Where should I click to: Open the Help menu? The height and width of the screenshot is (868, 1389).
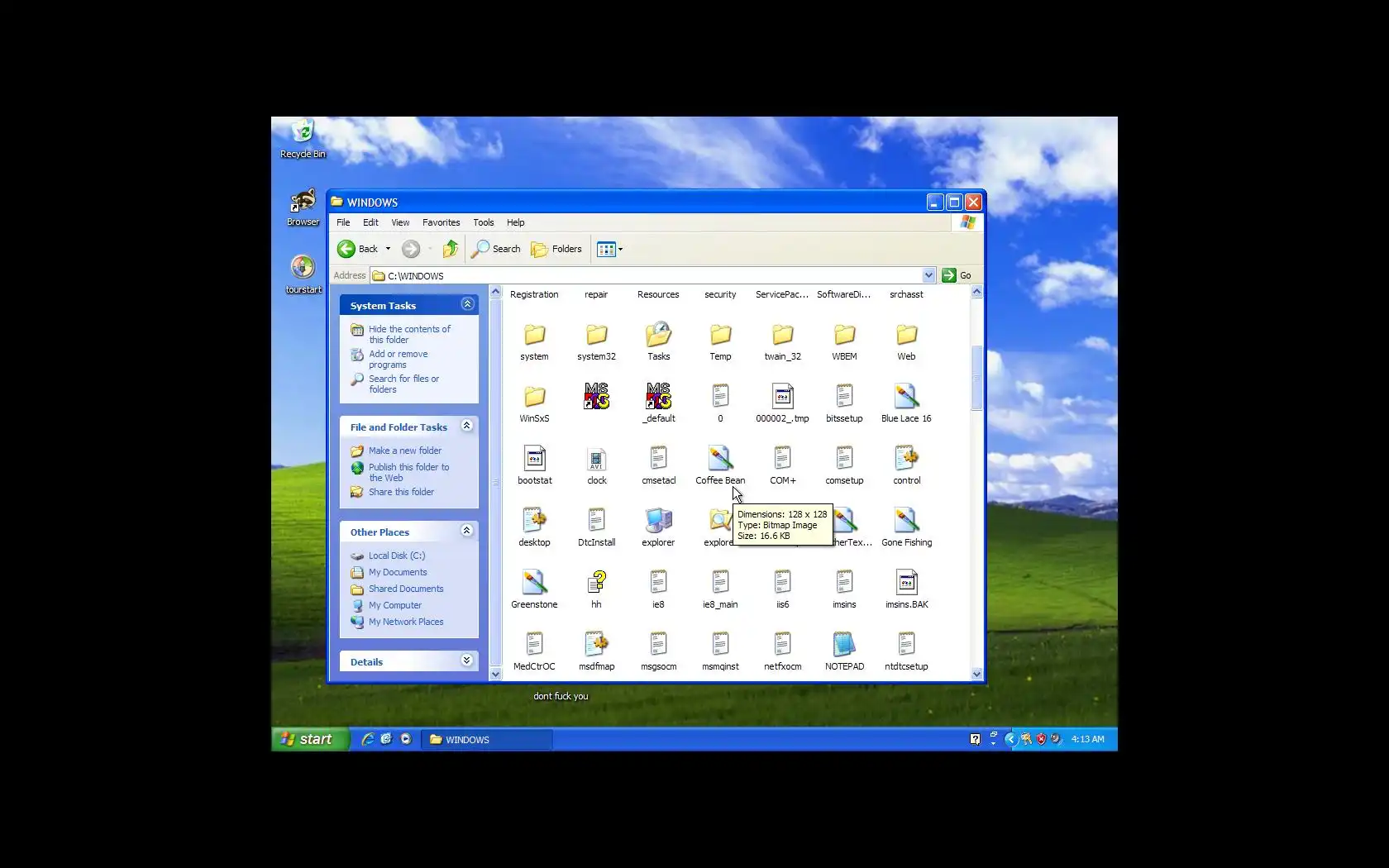515,222
